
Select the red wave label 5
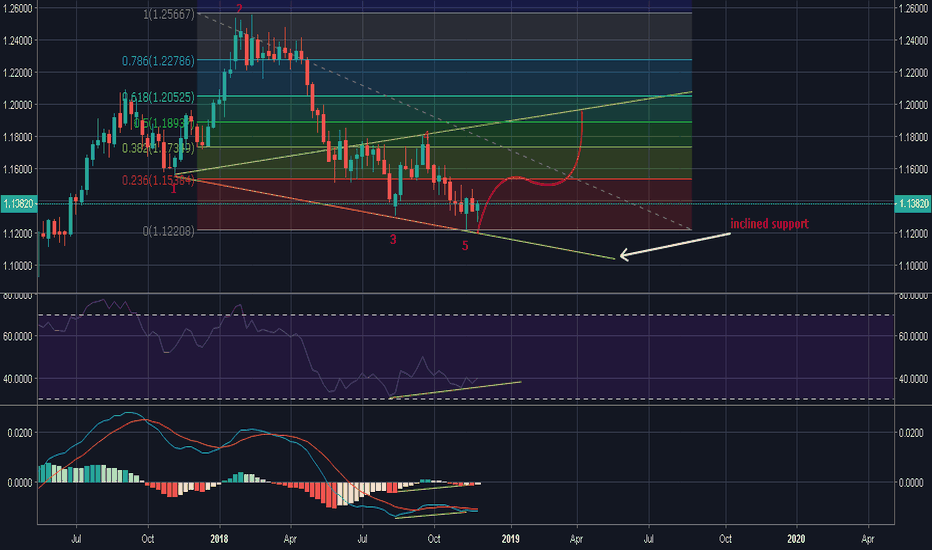pyautogui.click(x=465, y=246)
